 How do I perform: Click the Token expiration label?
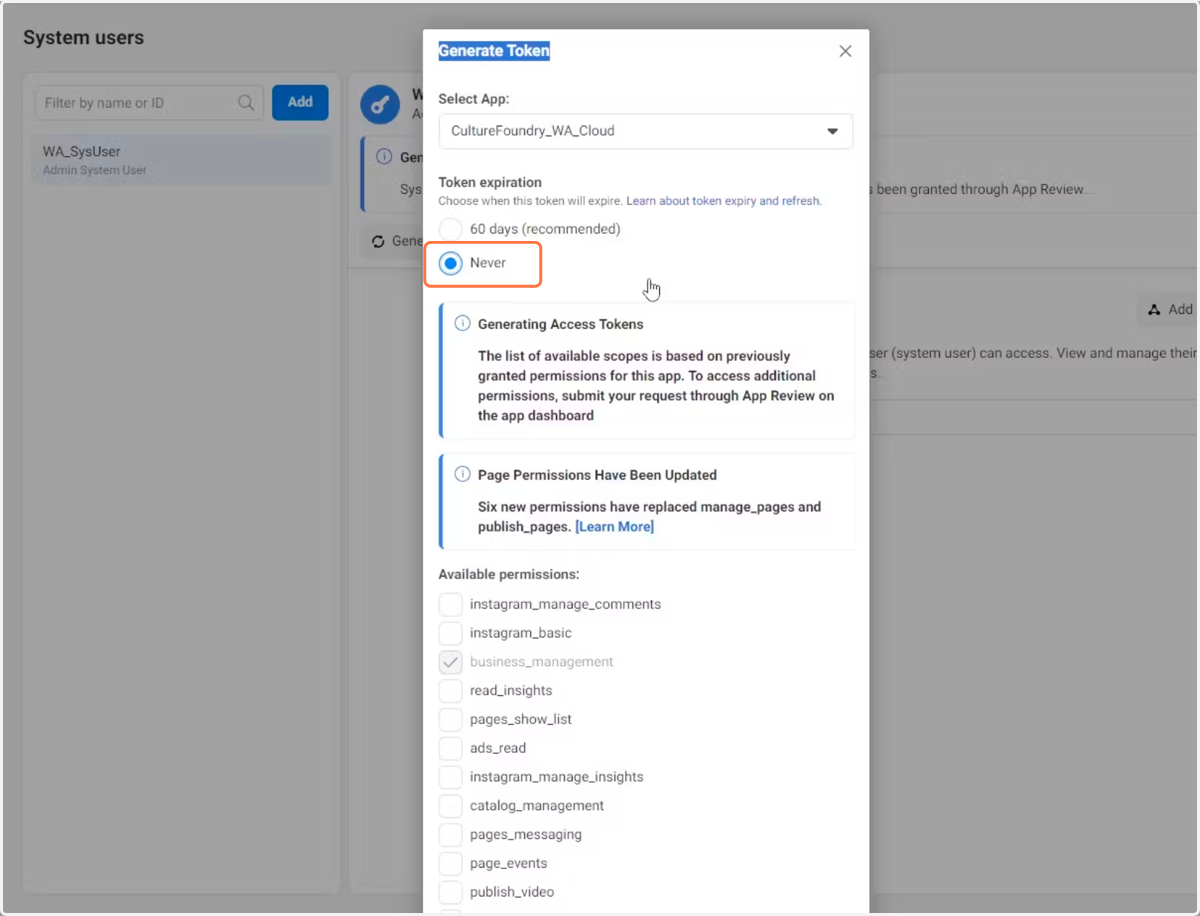coord(490,183)
